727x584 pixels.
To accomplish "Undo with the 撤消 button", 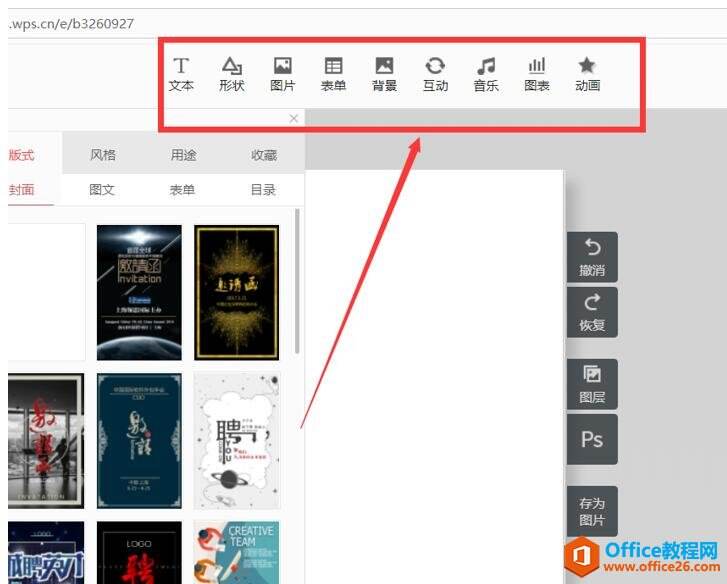I will click(592, 257).
